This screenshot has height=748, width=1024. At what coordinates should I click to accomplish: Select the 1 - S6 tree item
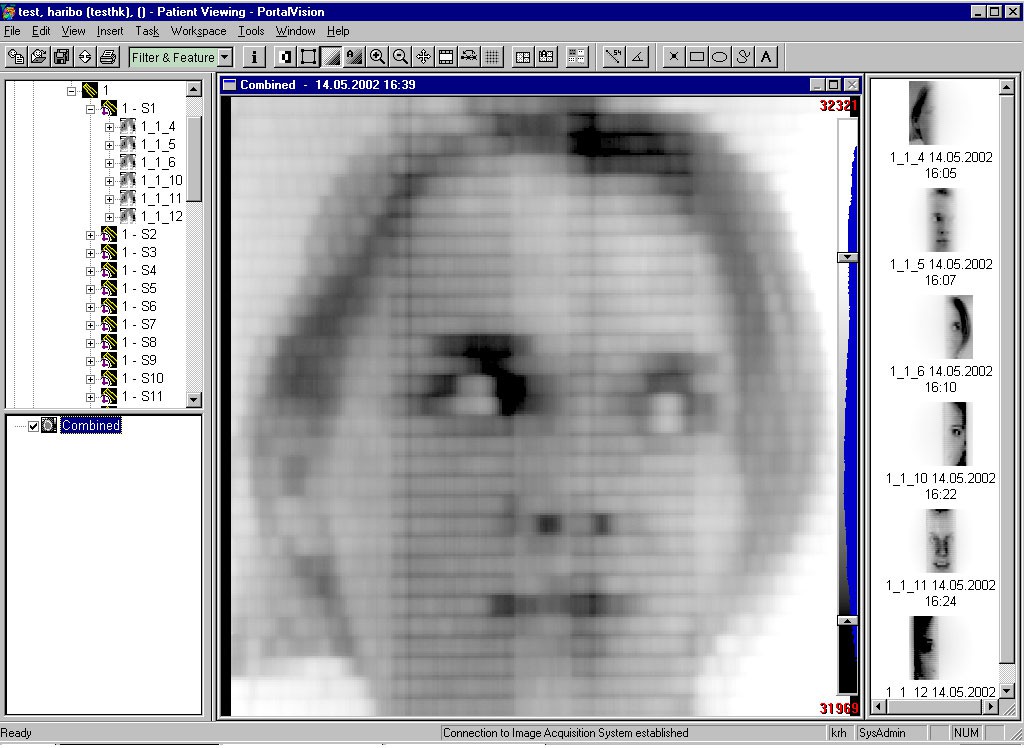point(139,306)
